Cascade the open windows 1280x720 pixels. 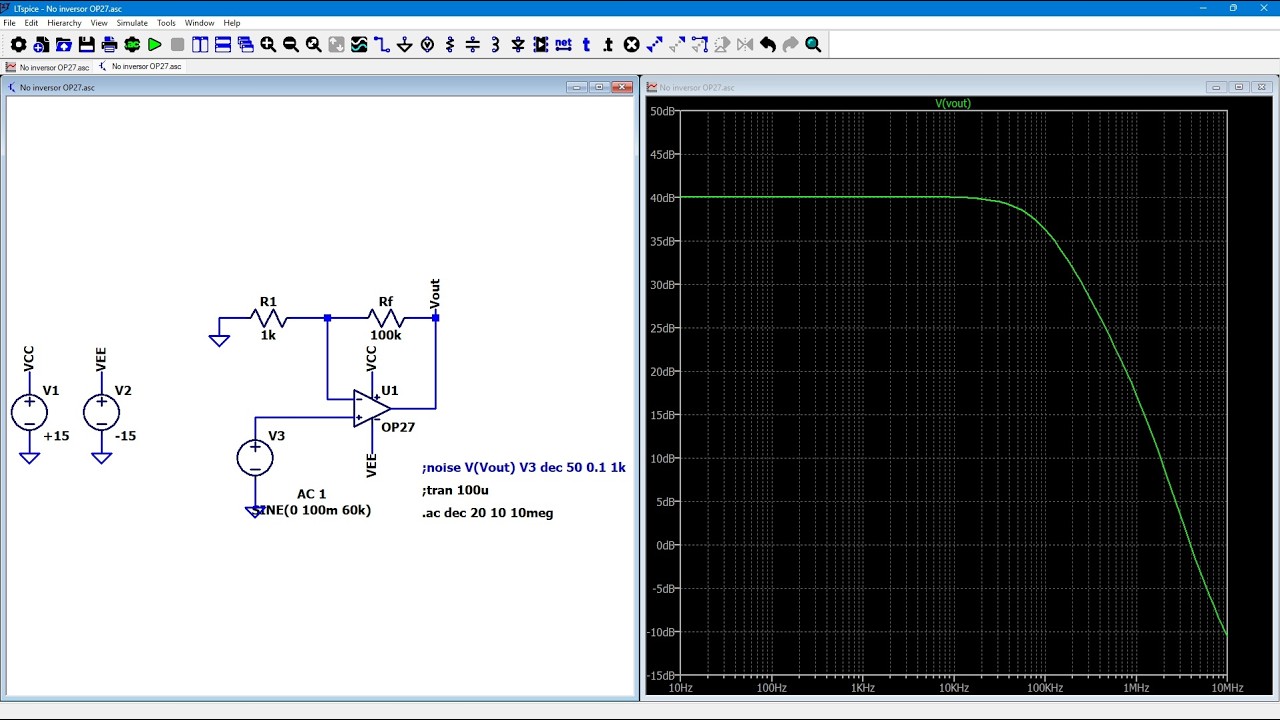tap(245, 44)
